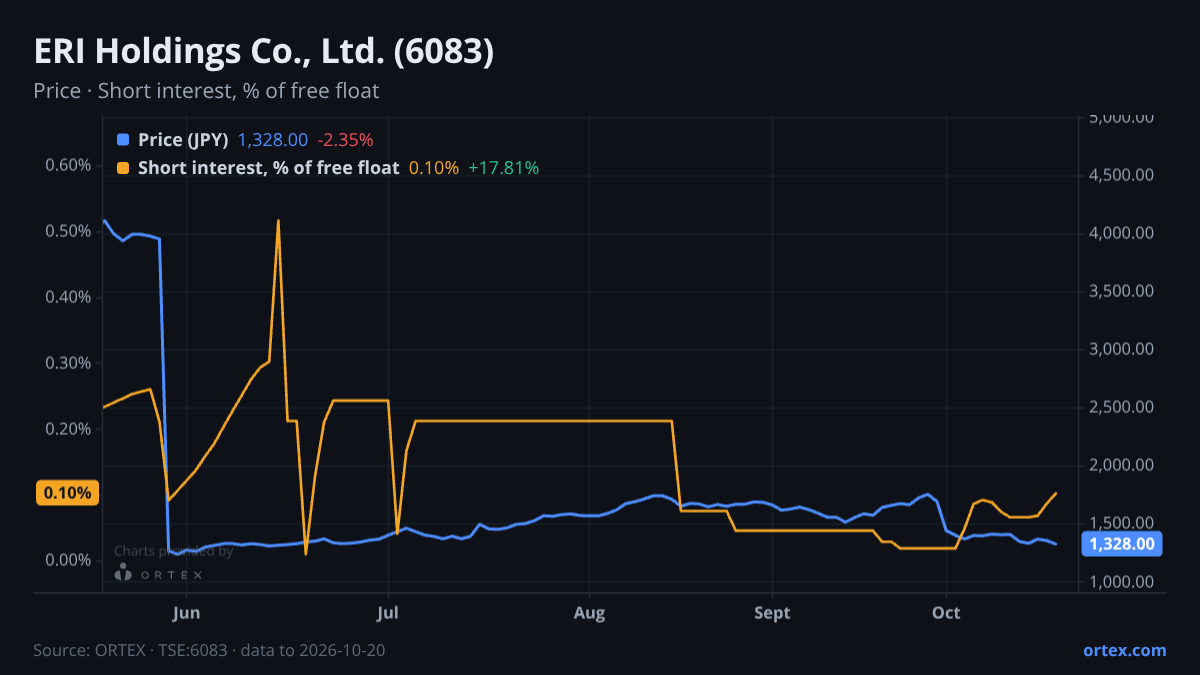
Task: Click the Jul x-axis label
Action: 389,613
